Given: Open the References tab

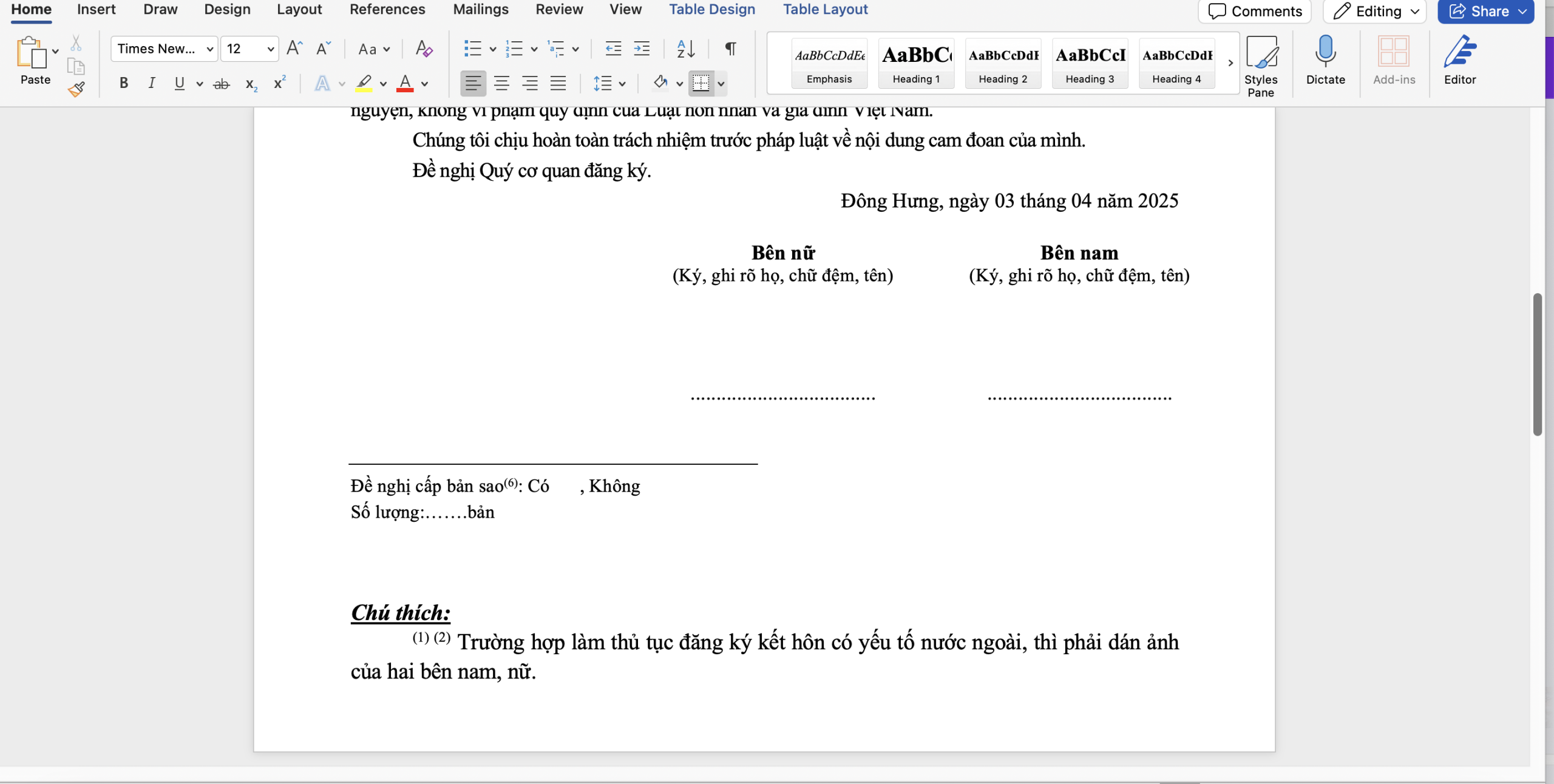Looking at the screenshot, I should (x=387, y=10).
